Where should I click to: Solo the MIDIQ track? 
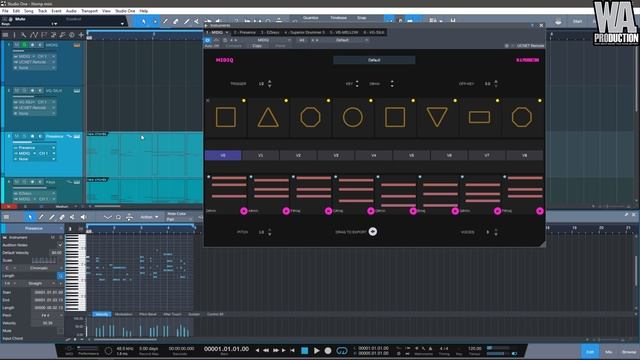24,45
